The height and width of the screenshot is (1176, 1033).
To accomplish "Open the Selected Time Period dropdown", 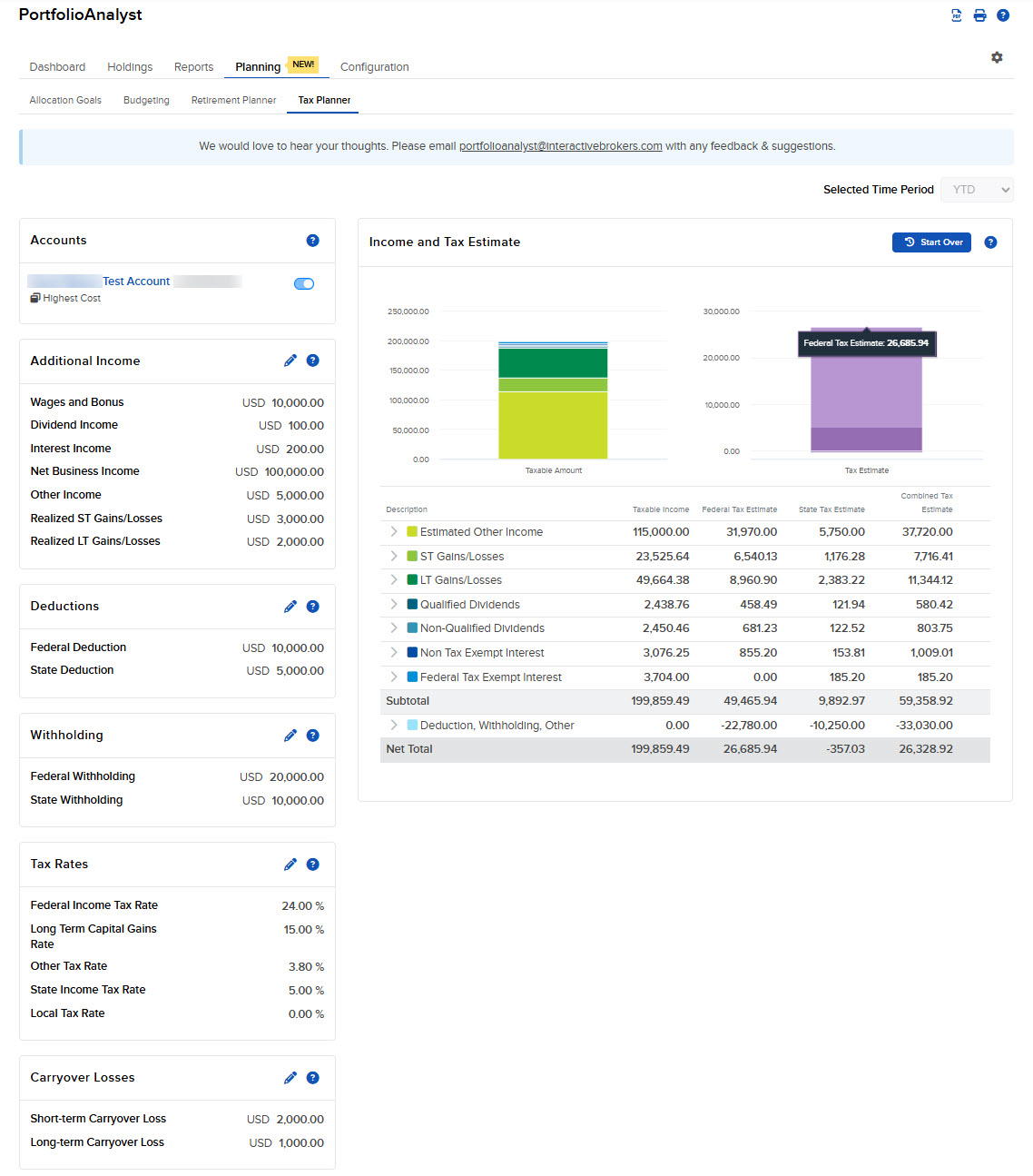I will click(x=977, y=190).
